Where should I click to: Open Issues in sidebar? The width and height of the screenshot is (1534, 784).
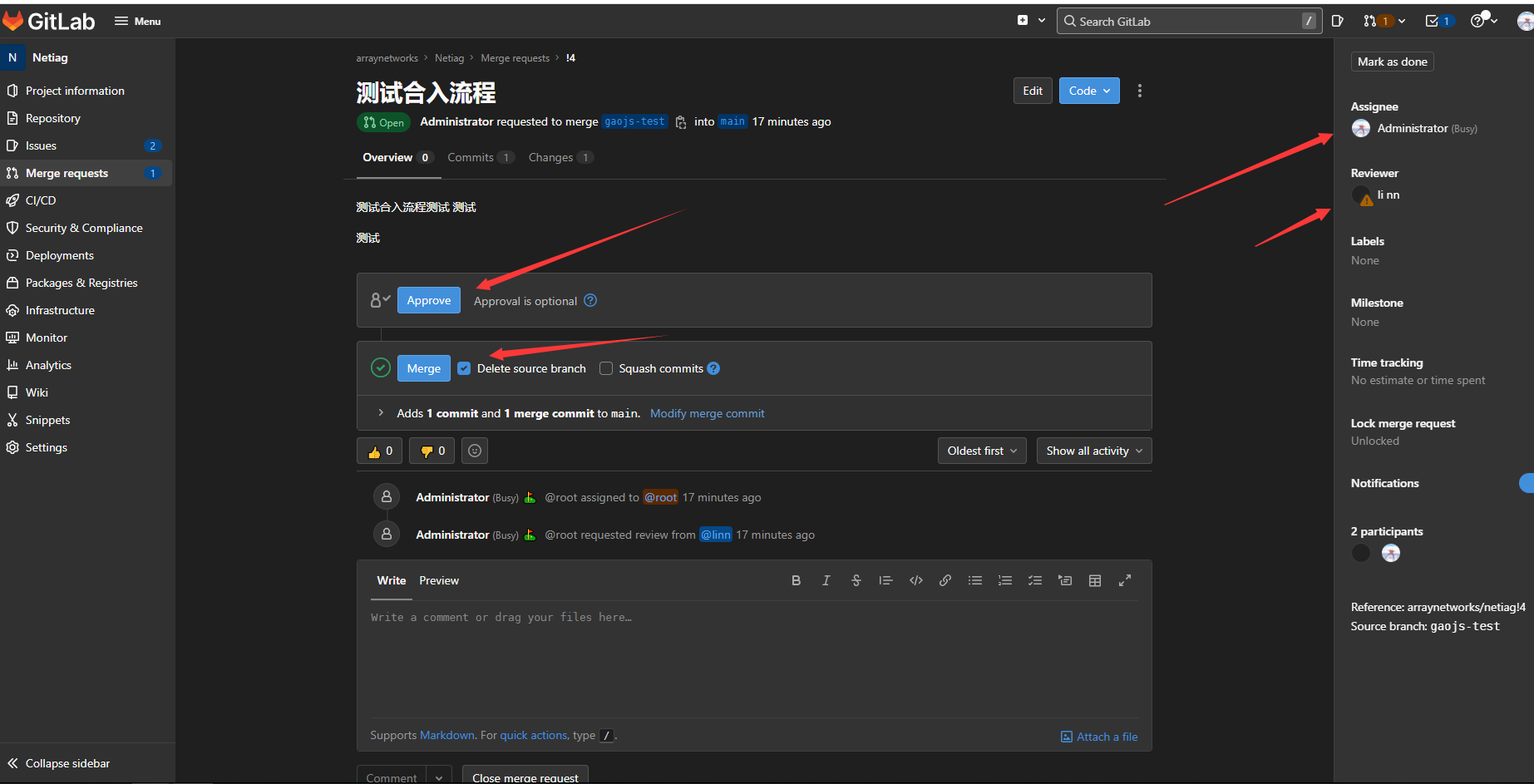pos(41,145)
